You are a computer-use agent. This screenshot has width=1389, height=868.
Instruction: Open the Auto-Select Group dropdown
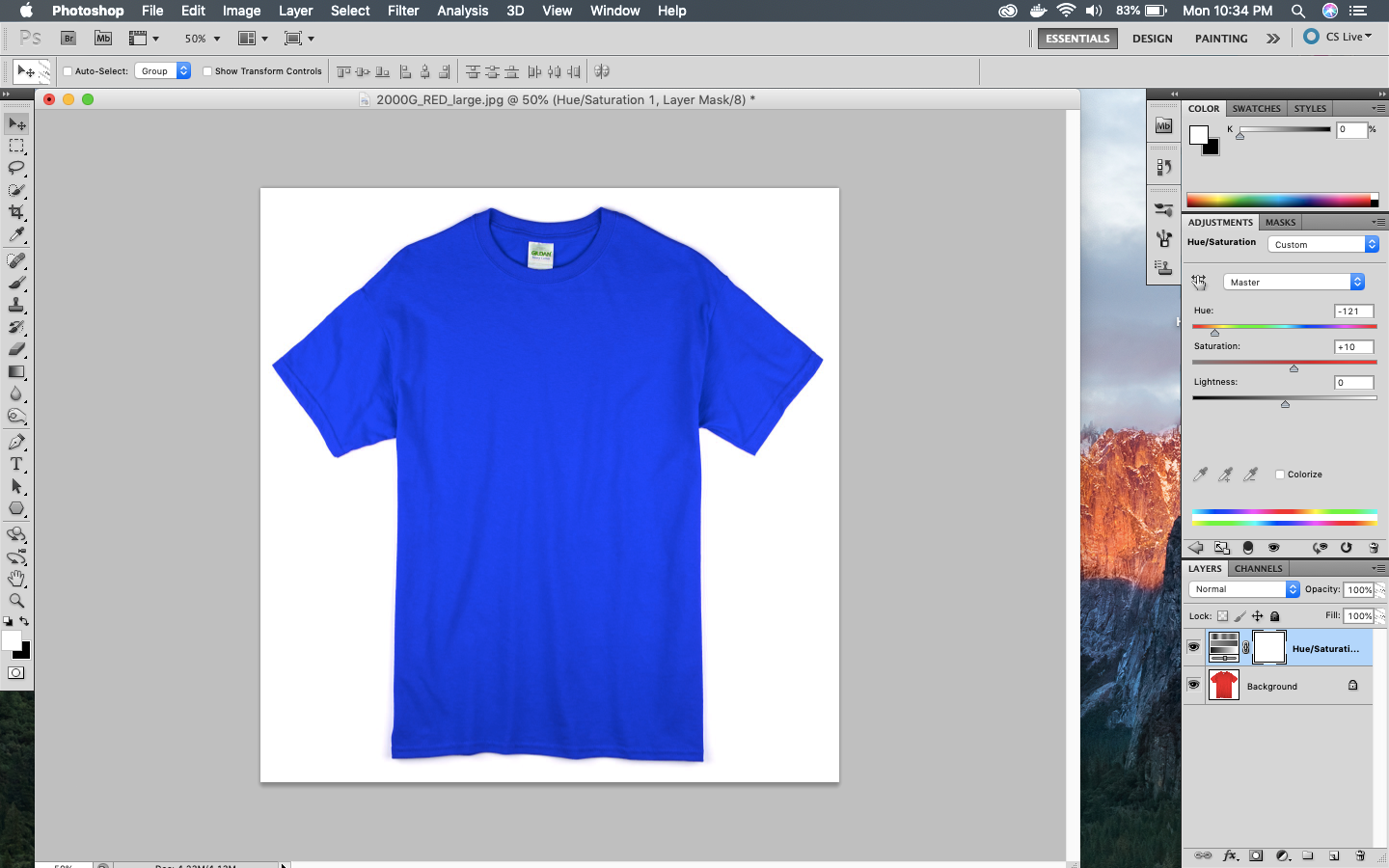[x=162, y=71]
